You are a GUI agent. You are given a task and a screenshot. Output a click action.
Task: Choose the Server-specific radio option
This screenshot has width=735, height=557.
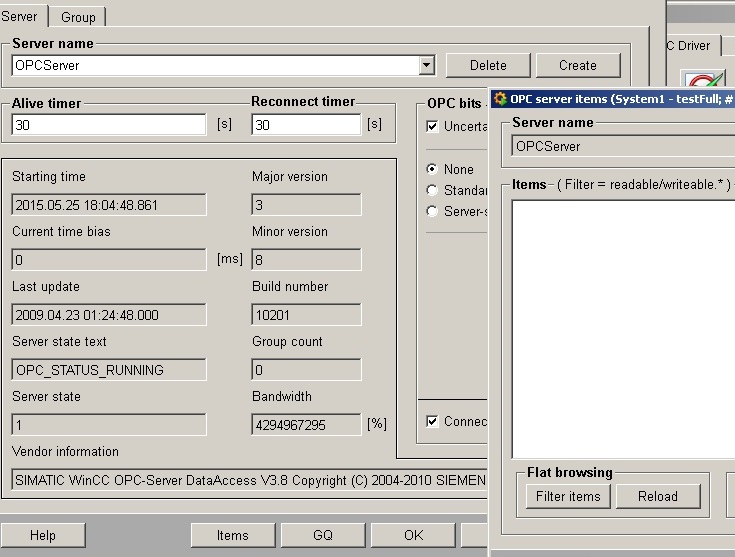tap(433, 211)
